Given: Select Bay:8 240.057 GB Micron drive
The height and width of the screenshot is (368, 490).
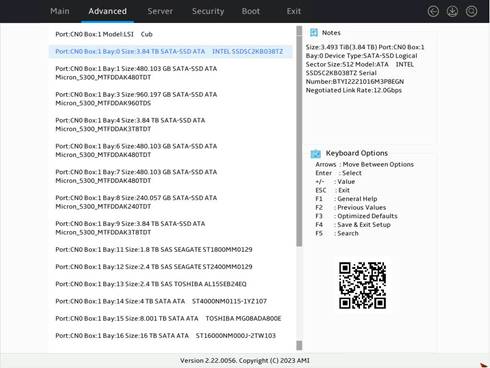Looking at the screenshot, I should tap(136, 202).
